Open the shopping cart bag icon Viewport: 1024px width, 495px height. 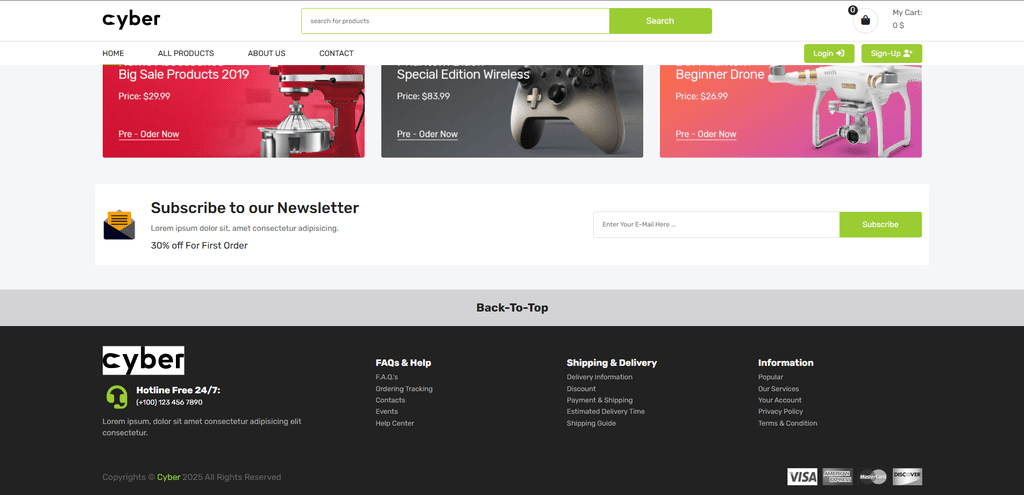coord(865,20)
